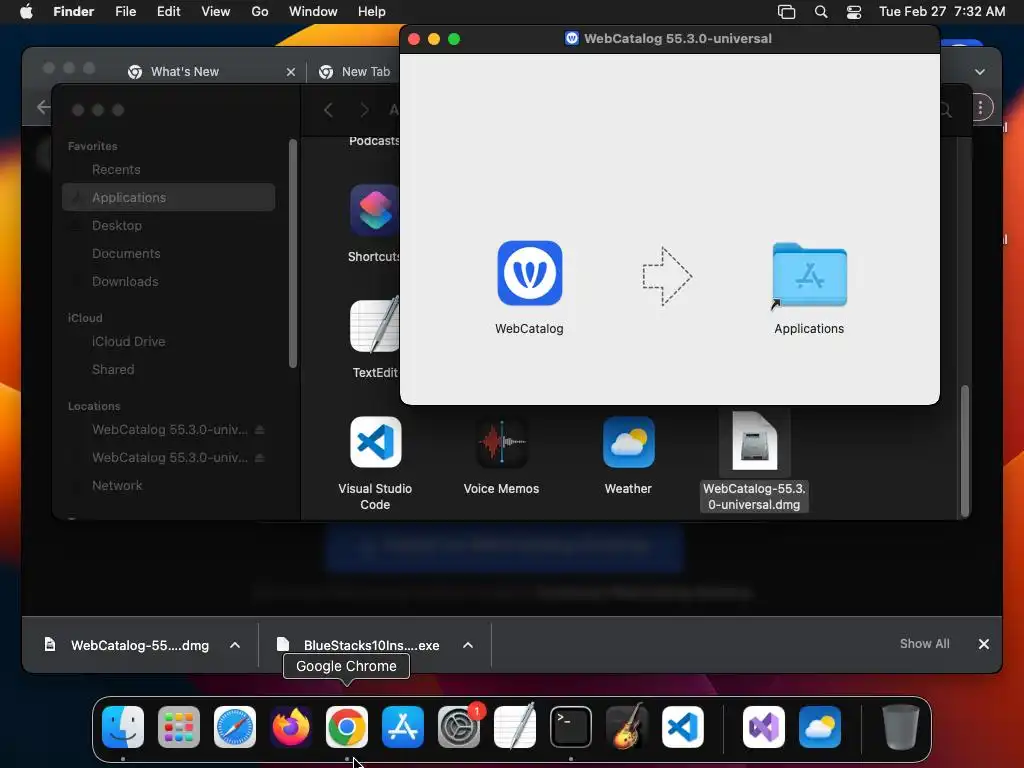
Task: Click Finder file list vertical scrollbar
Action: [x=965, y=451]
